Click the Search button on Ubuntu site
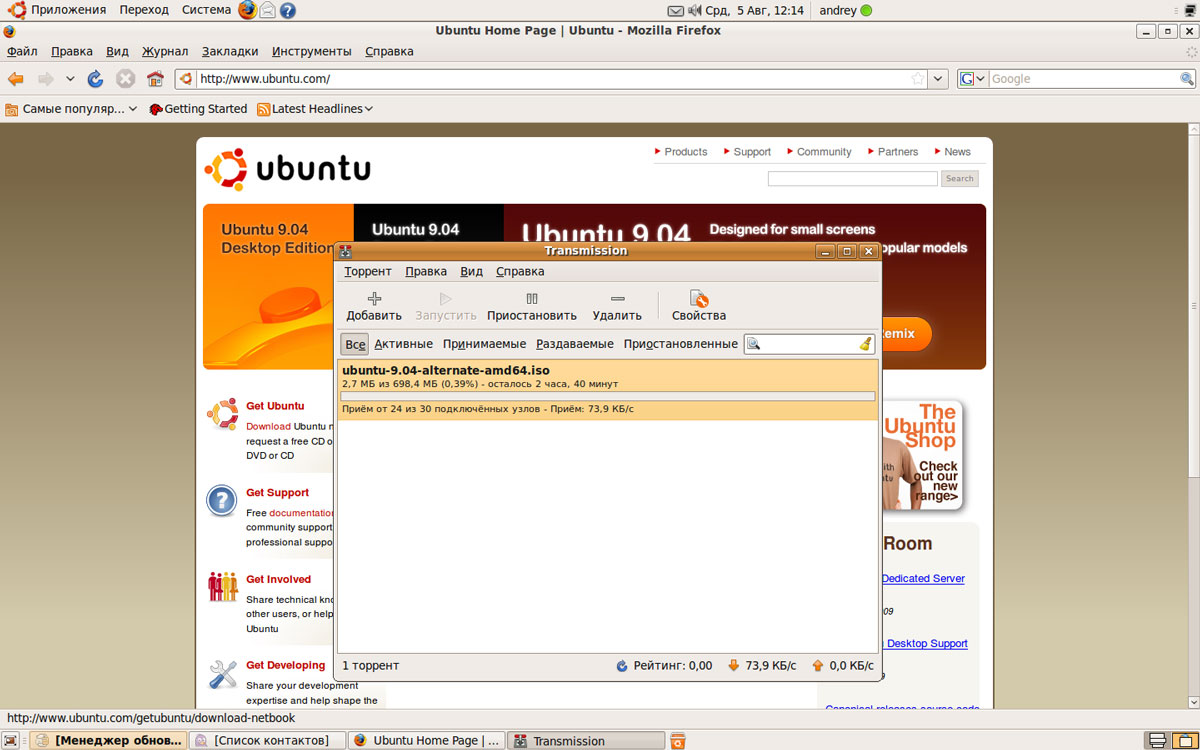Viewport: 1200px width, 750px height. pyautogui.click(x=959, y=179)
